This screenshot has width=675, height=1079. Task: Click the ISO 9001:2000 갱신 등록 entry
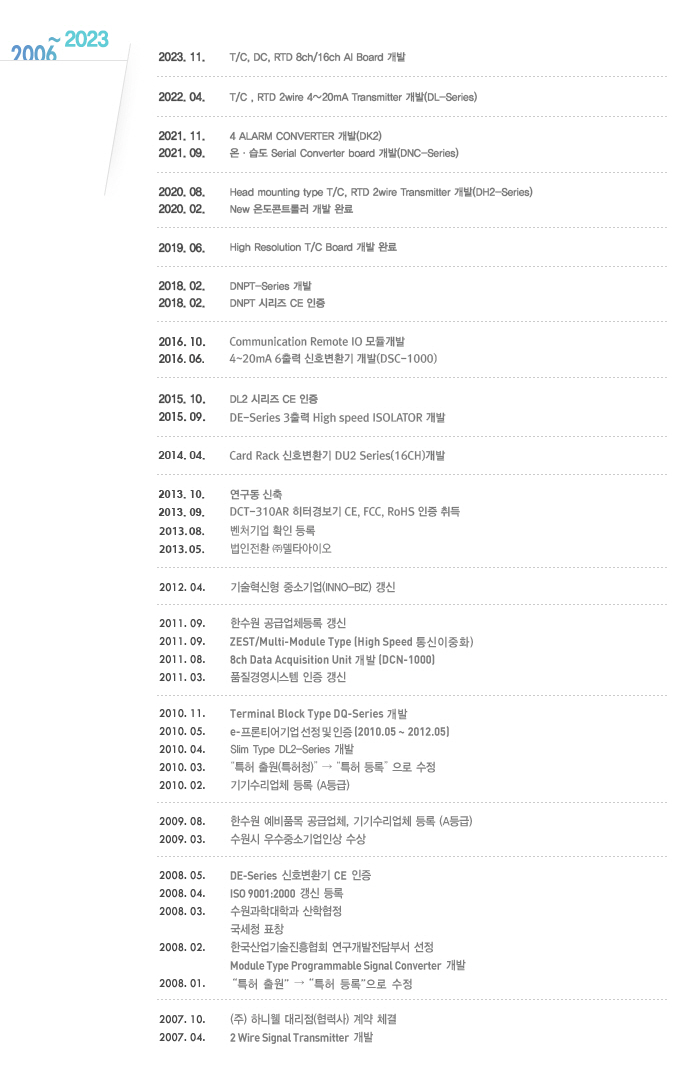(286, 893)
